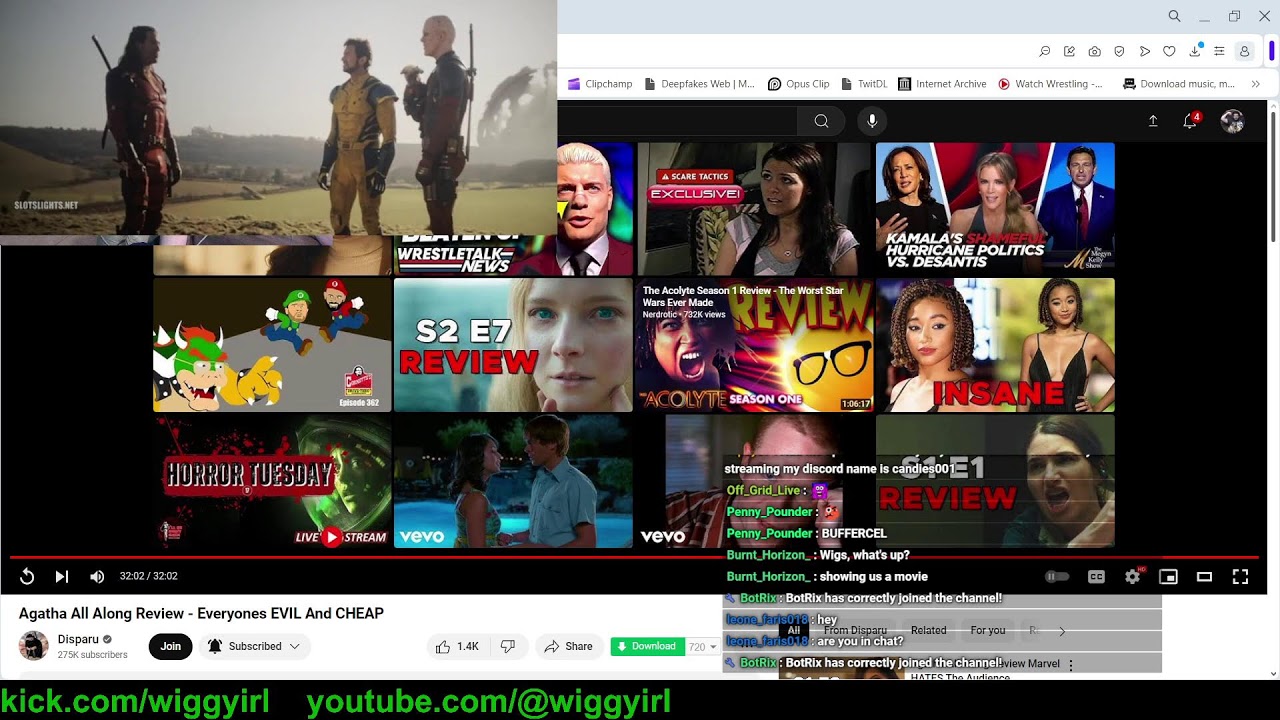Show more bookmarks with the chevron
The height and width of the screenshot is (720, 1280).
[1255, 84]
